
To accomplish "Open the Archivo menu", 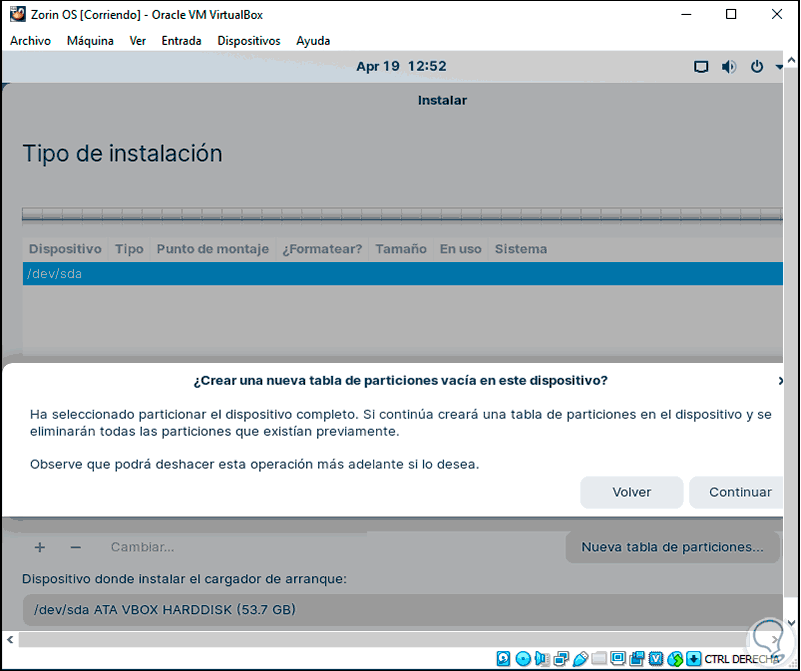I will [x=31, y=41].
